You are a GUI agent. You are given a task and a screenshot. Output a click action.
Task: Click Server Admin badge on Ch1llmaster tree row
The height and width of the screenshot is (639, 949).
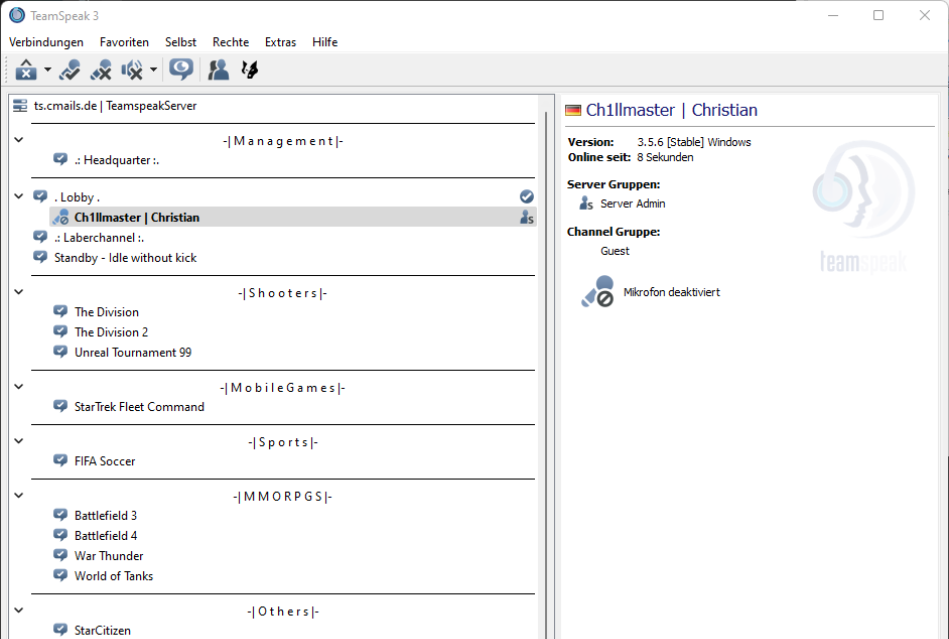point(527,217)
